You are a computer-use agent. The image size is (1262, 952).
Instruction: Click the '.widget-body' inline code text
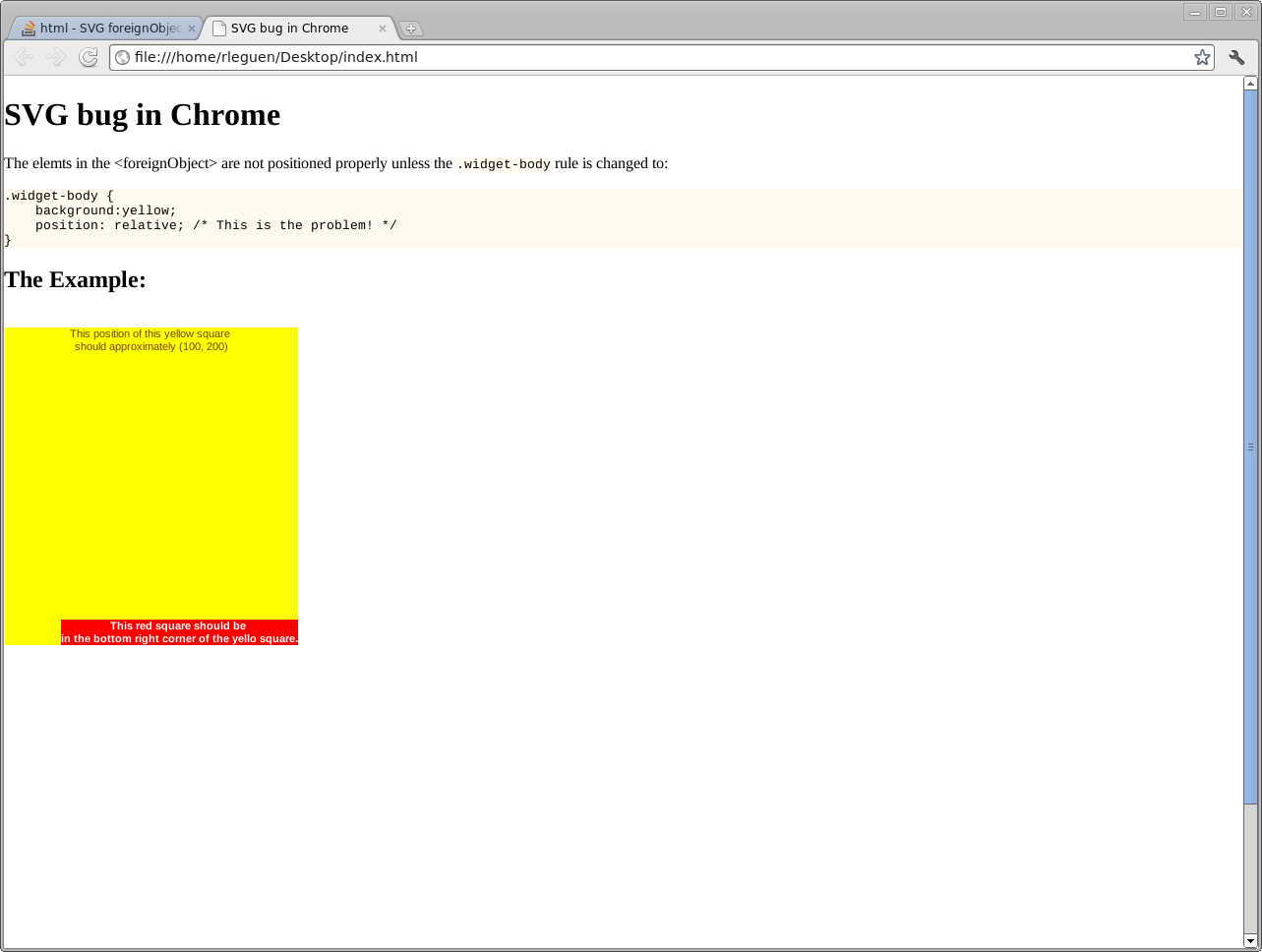[x=504, y=164]
